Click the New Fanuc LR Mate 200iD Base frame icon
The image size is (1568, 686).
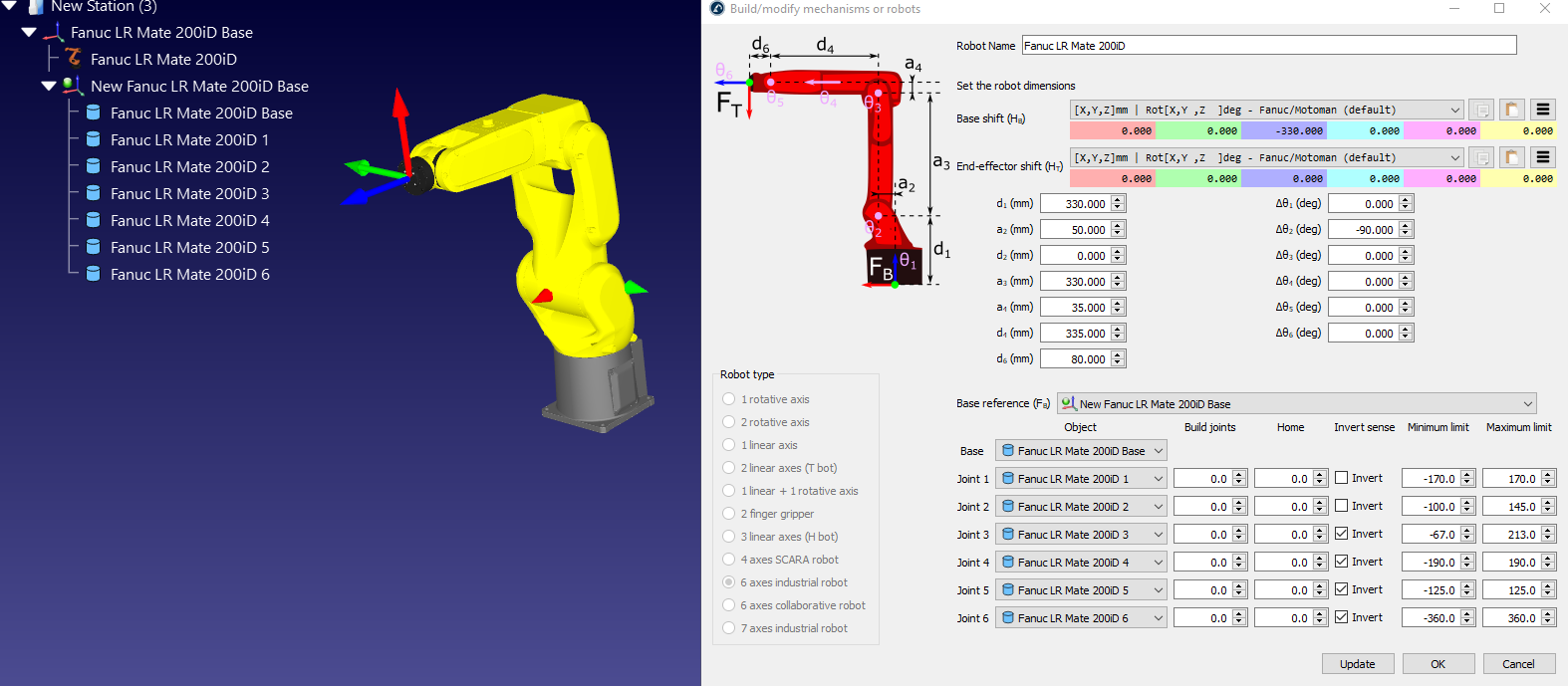[x=72, y=86]
